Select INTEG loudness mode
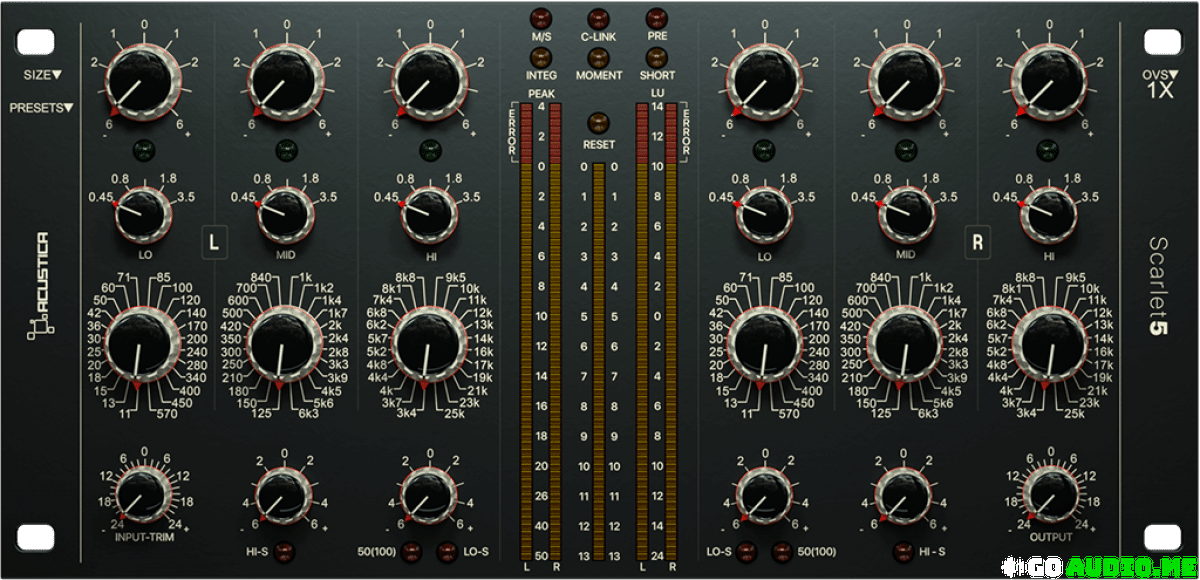The width and height of the screenshot is (1200, 580). tap(541, 56)
